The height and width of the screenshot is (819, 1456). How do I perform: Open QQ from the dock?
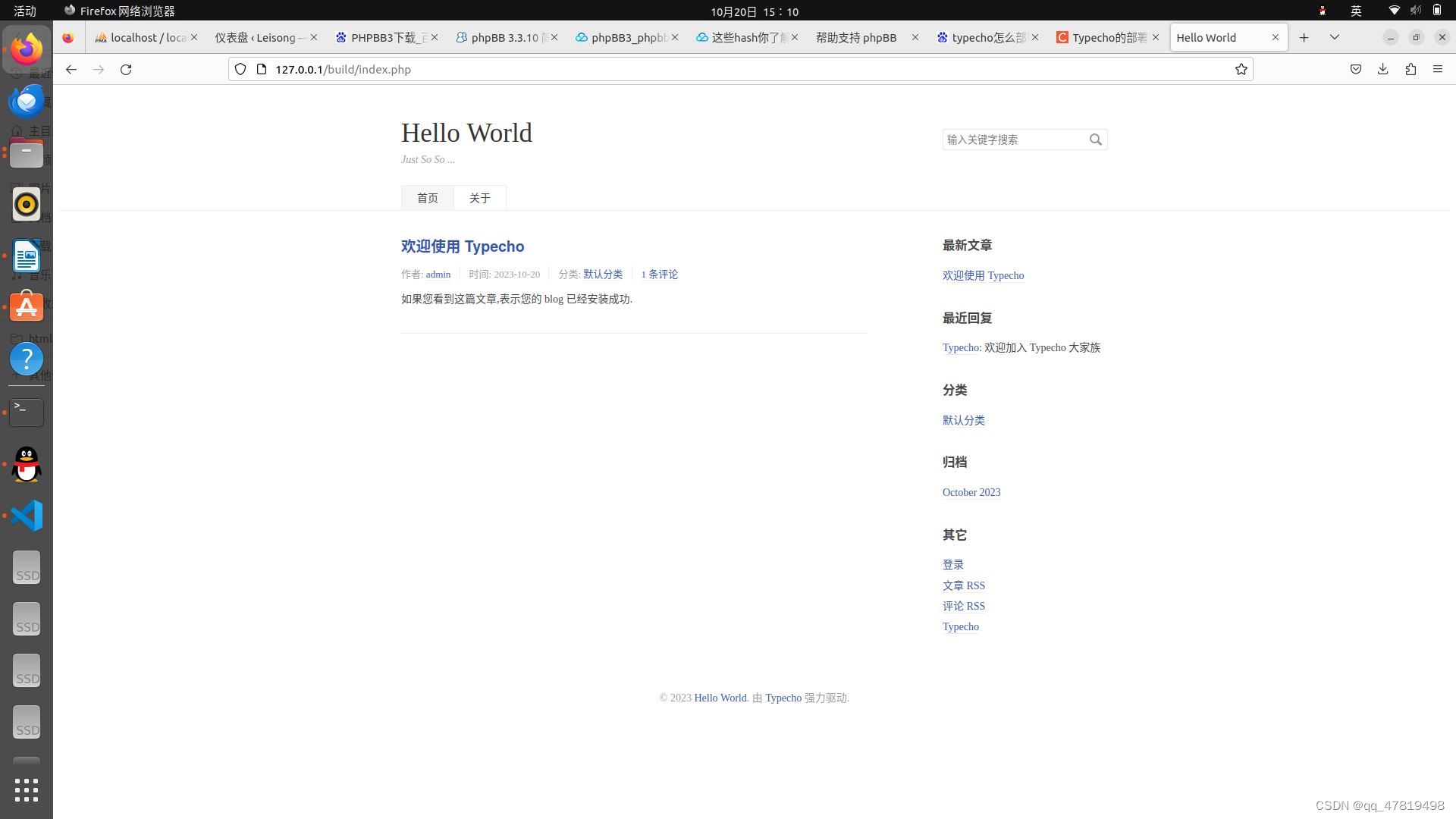click(x=26, y=464)
